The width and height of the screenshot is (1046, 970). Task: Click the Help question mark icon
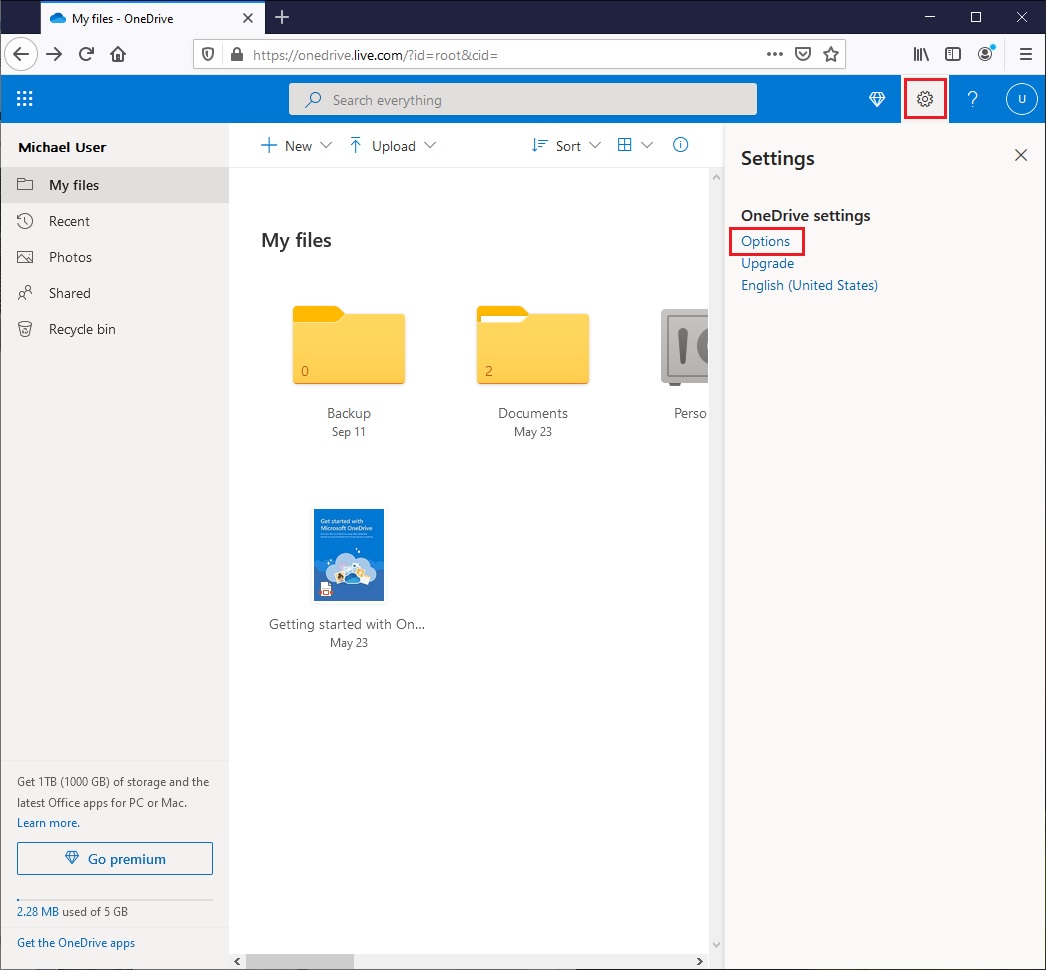click(x=972, y=98)
